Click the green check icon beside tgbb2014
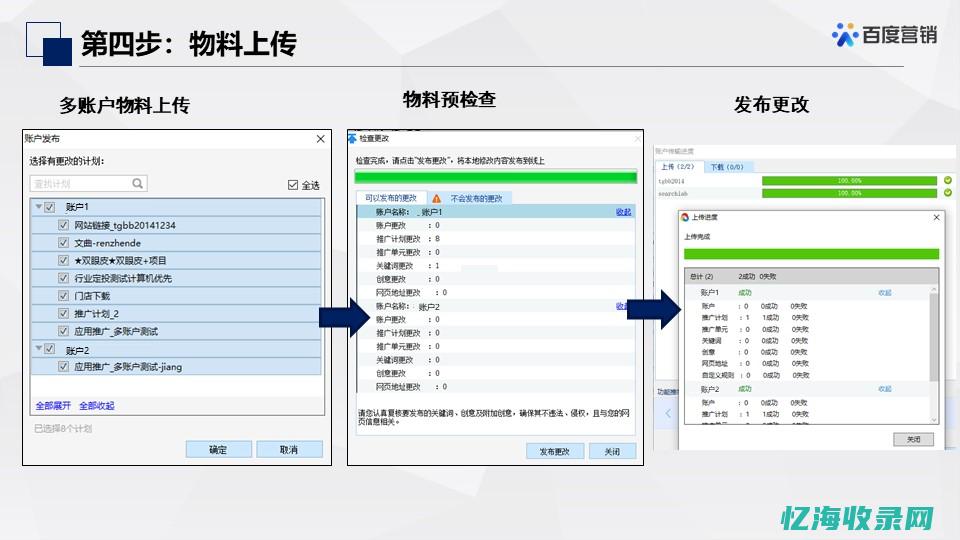This screenshot has width=960, height=540. [x=947, y=181]
